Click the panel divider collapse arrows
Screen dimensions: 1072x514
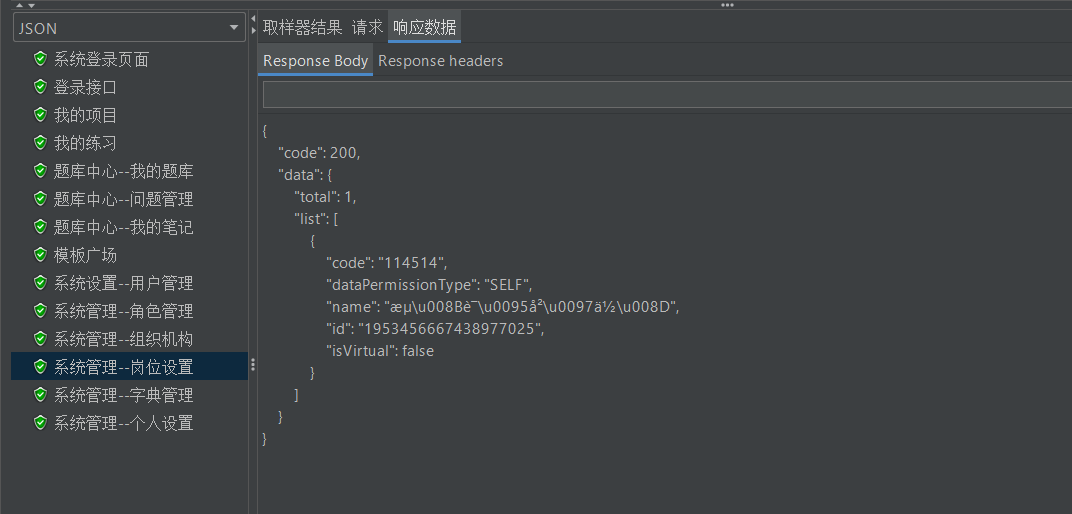pyautogui.click(x=253, y=23)
